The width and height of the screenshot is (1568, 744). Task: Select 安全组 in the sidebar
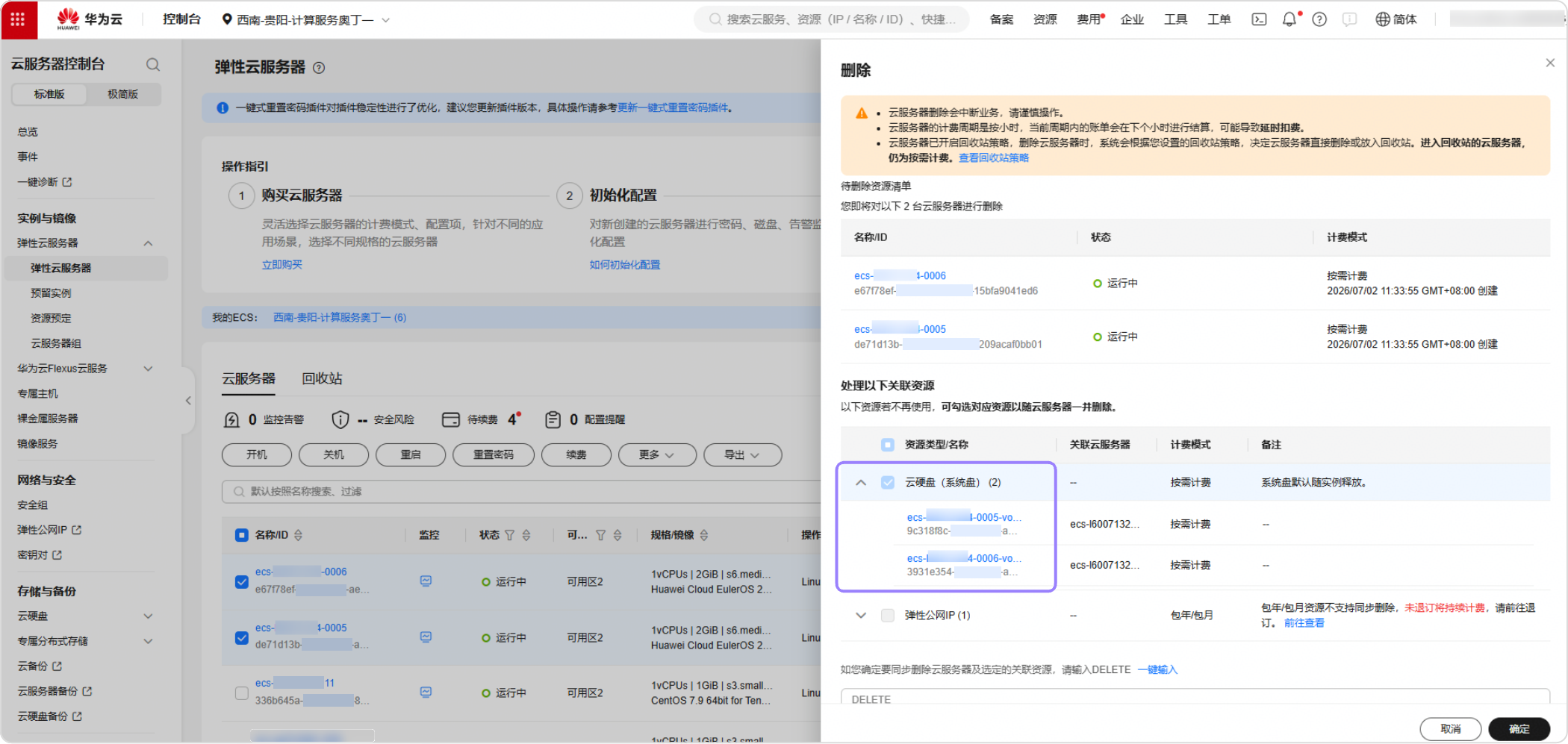point(33,505)
